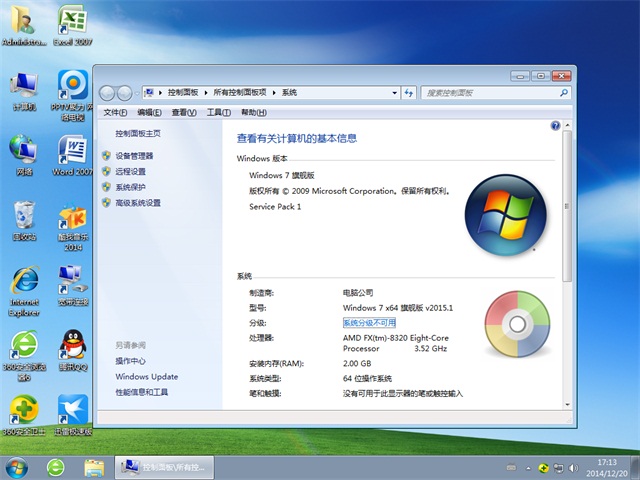Open the 操作中心 link
The image size is (640, 480).
[x=131, y=361]
